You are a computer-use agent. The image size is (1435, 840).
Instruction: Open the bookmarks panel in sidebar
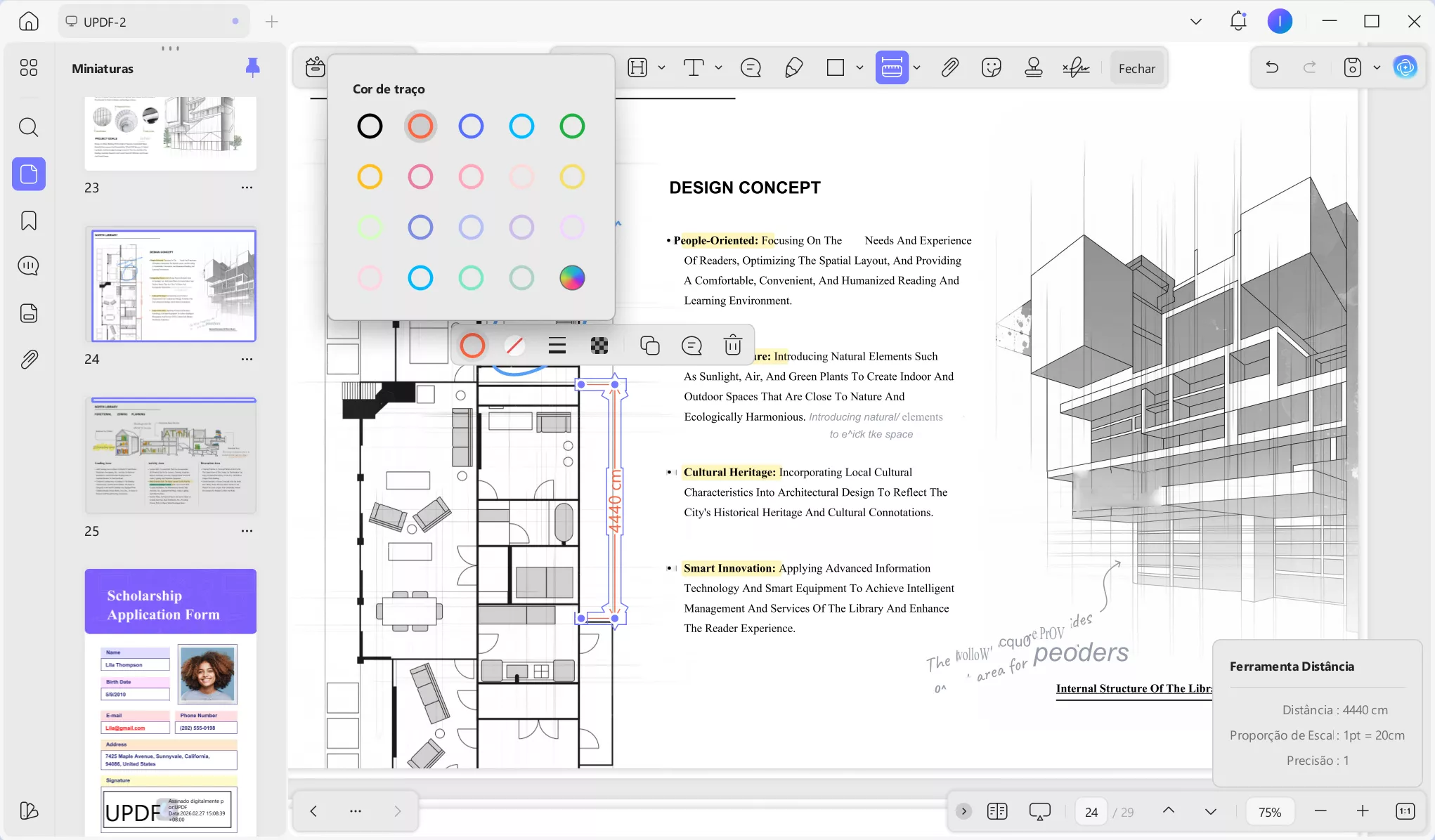click(x=29, y=221)
